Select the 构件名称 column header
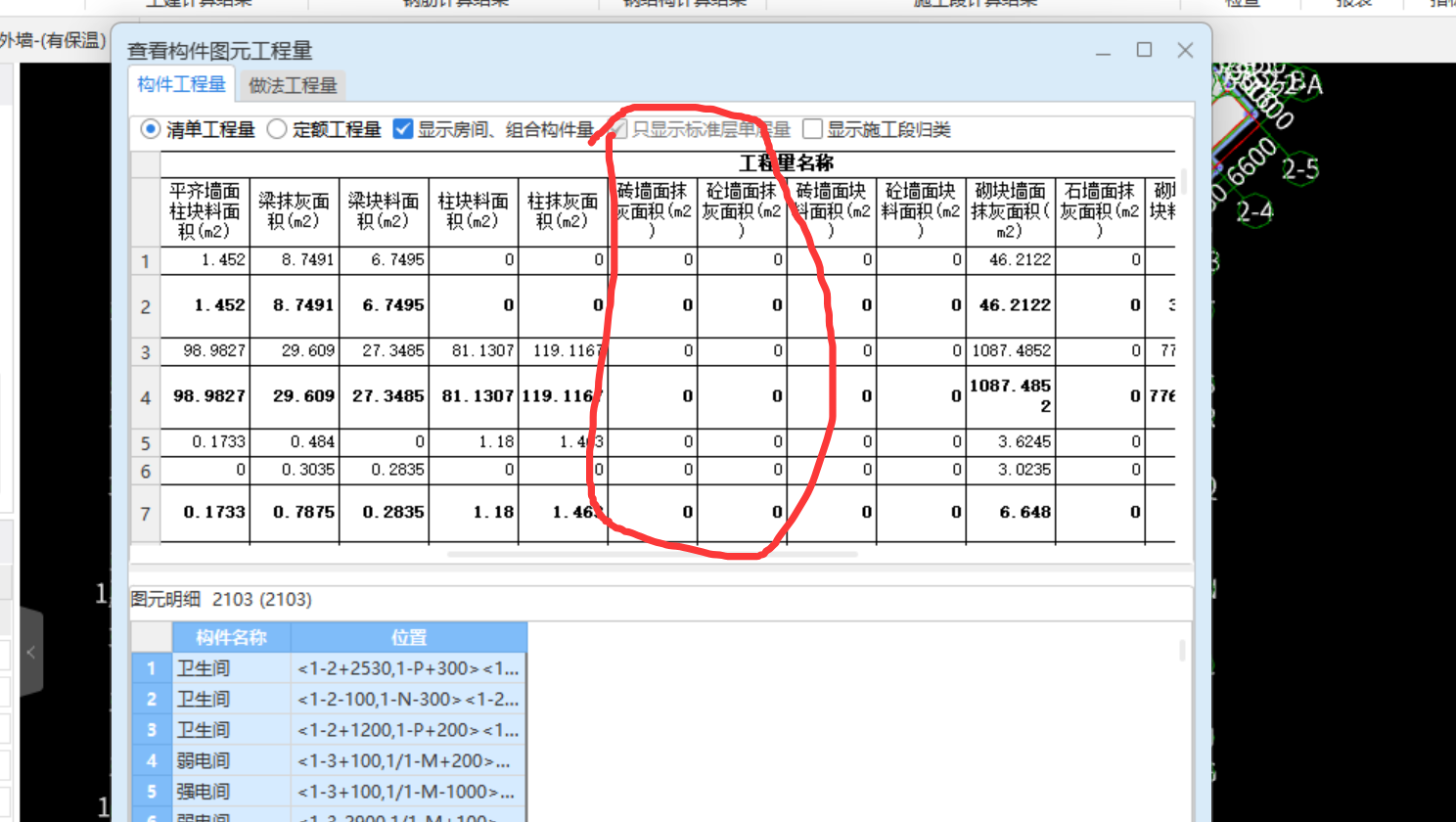The image size is (1456, 822). (232, 637)
